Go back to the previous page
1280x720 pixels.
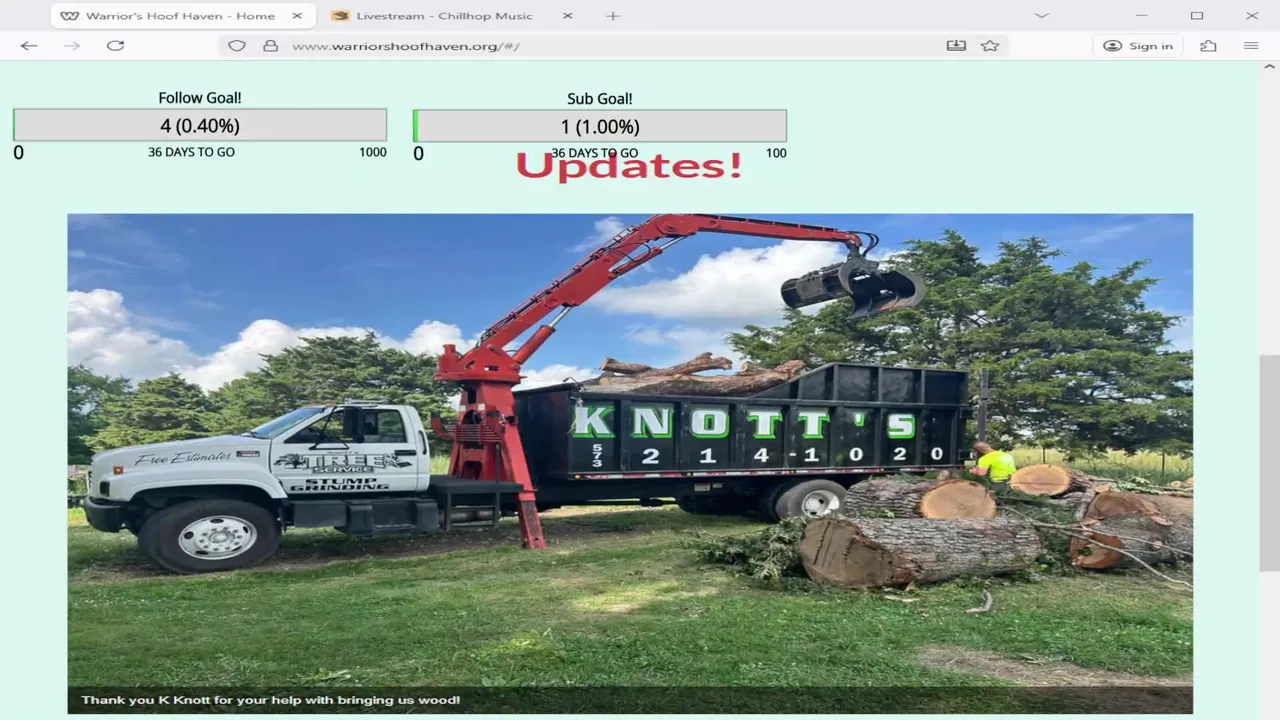coord(29,46)
